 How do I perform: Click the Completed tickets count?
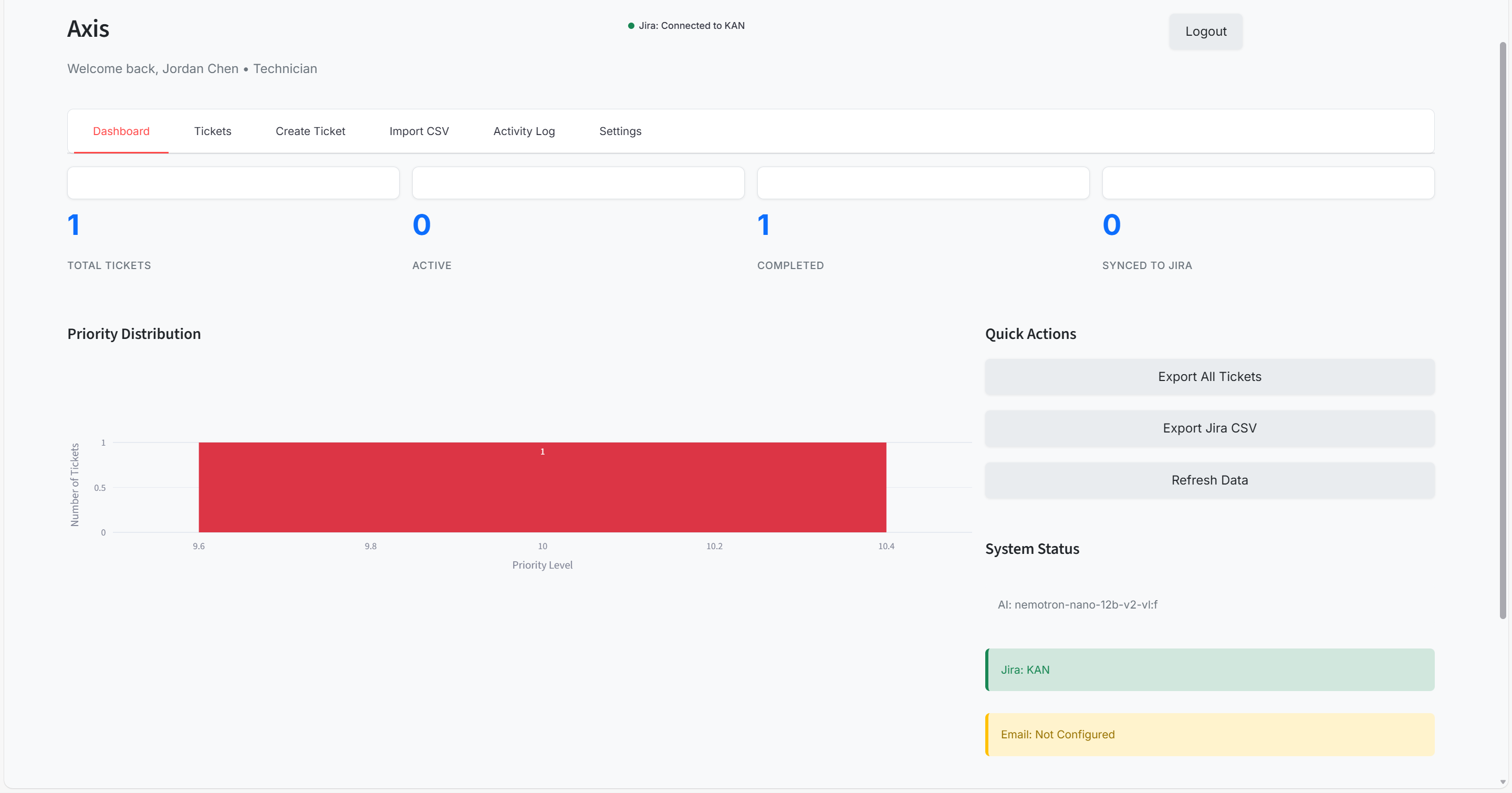[764, 225]
